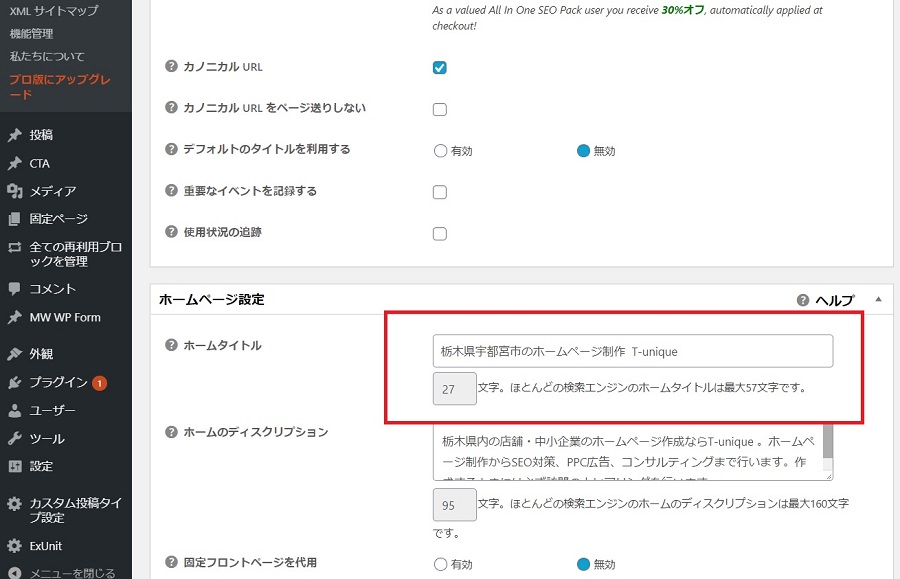Uncheck the カノニカル URL checkbox
Image resolution: width=900 pixels, height=579 pixels.
[x=439, y=68]
